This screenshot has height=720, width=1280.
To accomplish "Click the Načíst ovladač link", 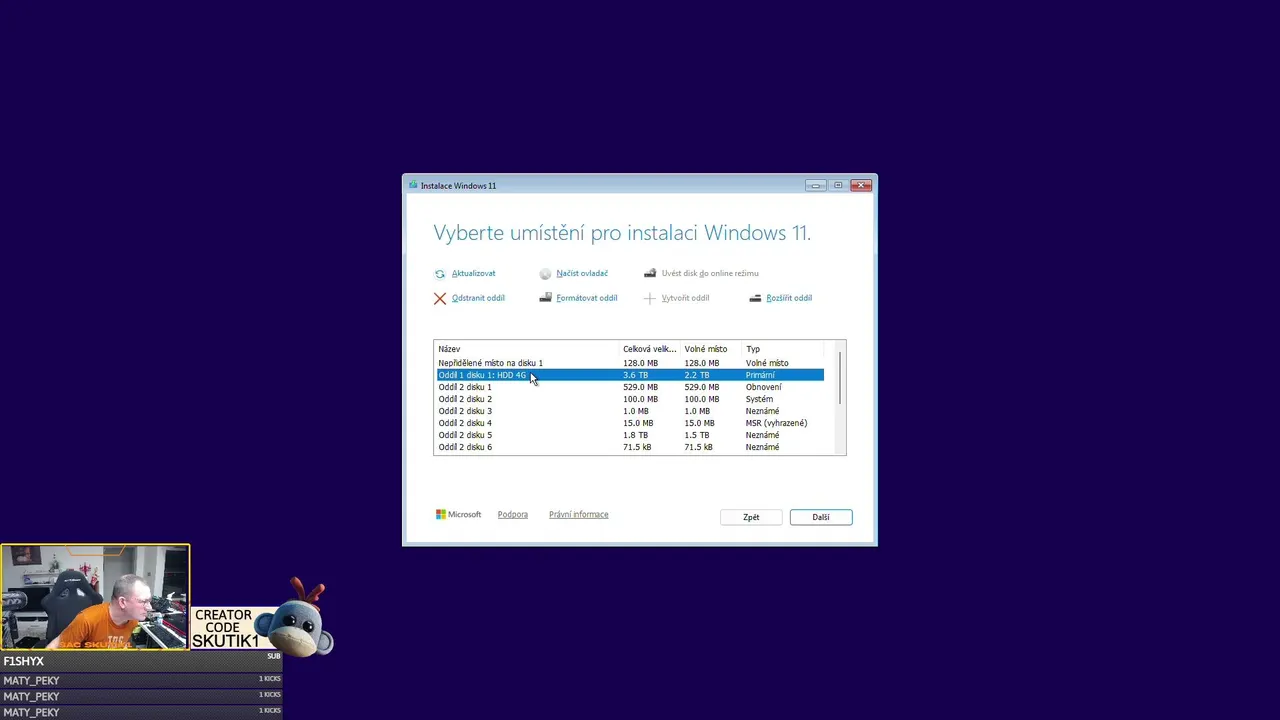I will [x=582, y=273].
